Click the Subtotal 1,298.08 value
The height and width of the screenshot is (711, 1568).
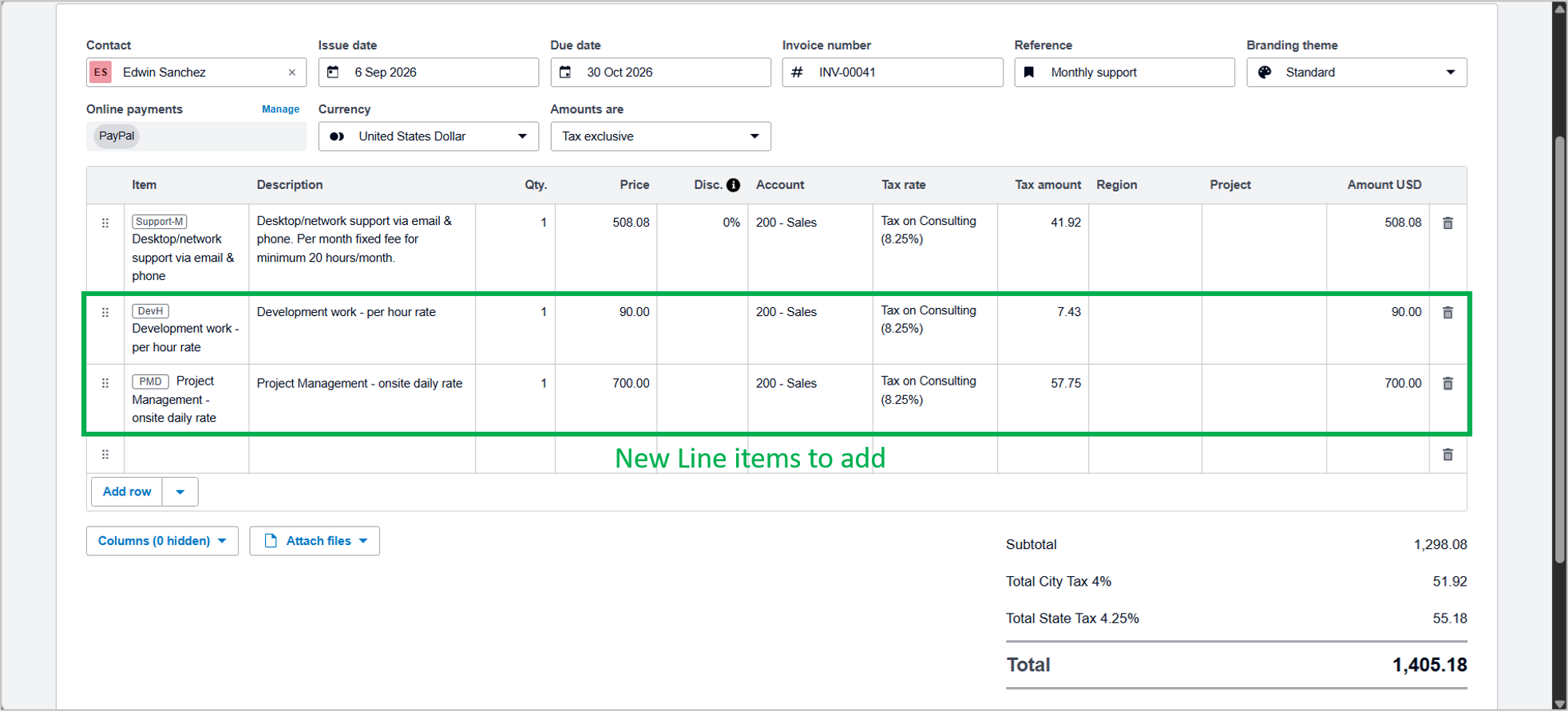(1440, 545)
